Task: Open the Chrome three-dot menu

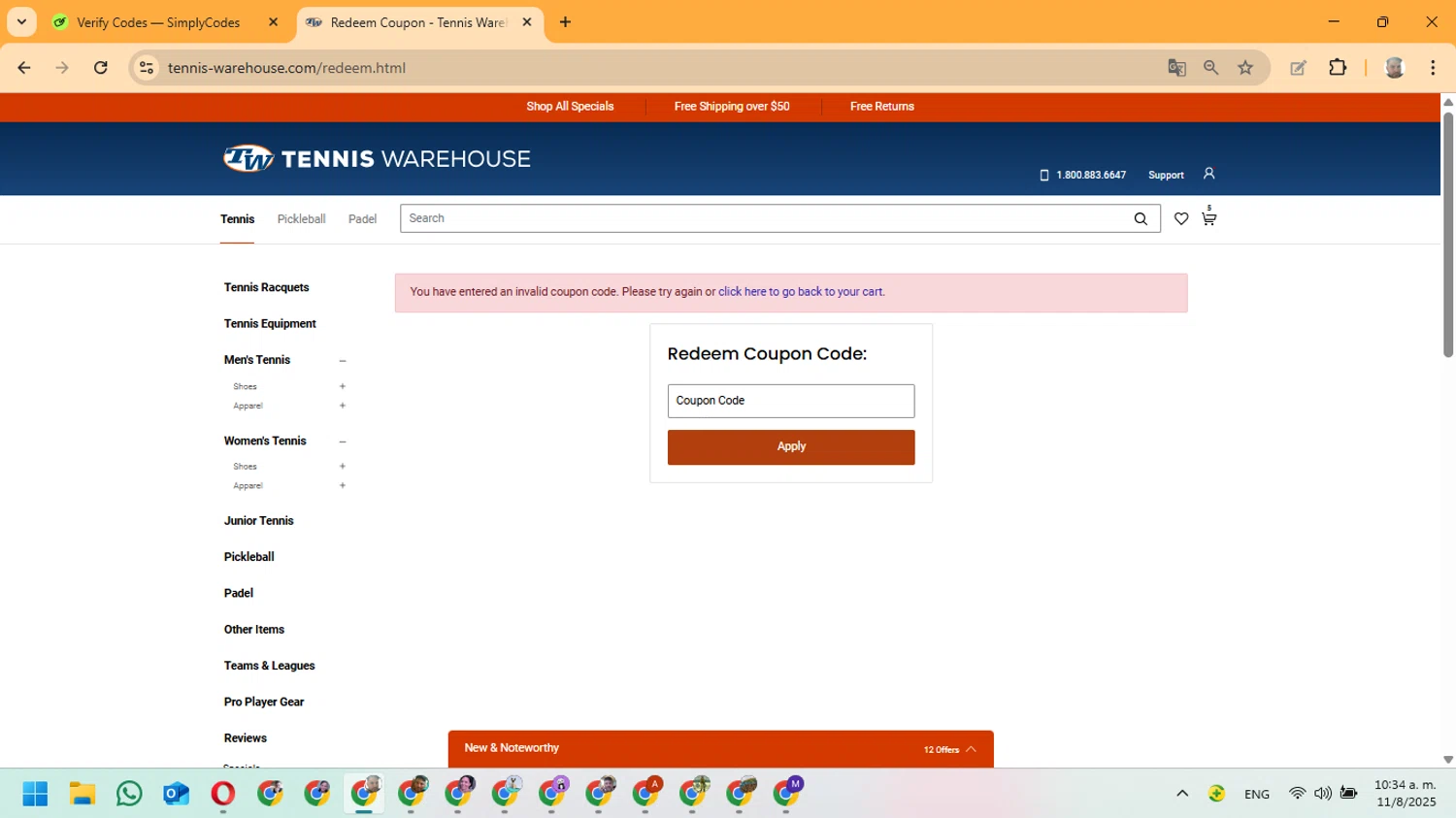Action: 1433,68
